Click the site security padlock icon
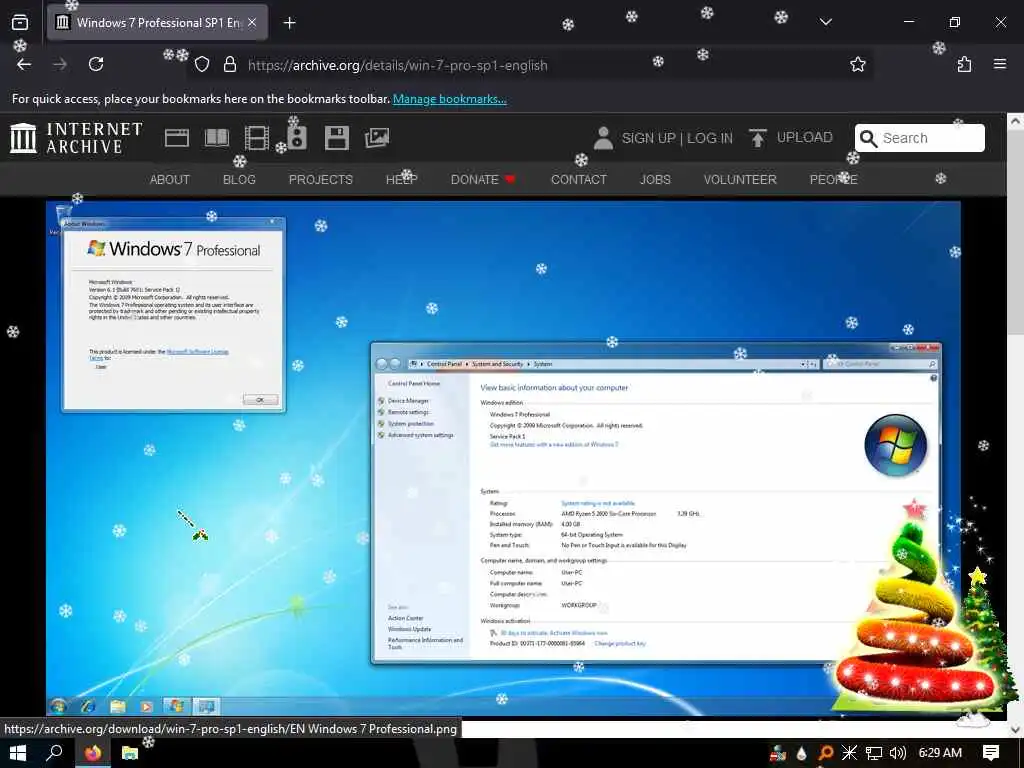This screenshot has width=1024, height=768. pos(229,65)
